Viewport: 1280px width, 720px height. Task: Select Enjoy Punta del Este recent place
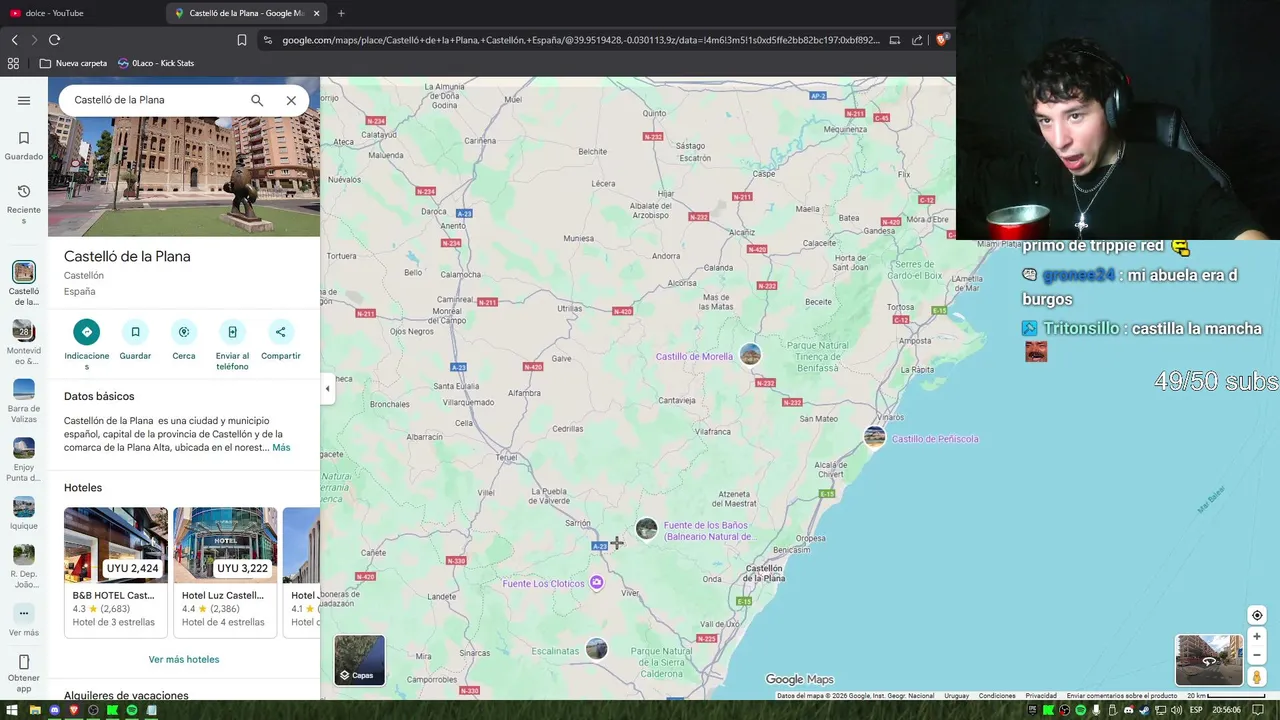tap(24, 460)
